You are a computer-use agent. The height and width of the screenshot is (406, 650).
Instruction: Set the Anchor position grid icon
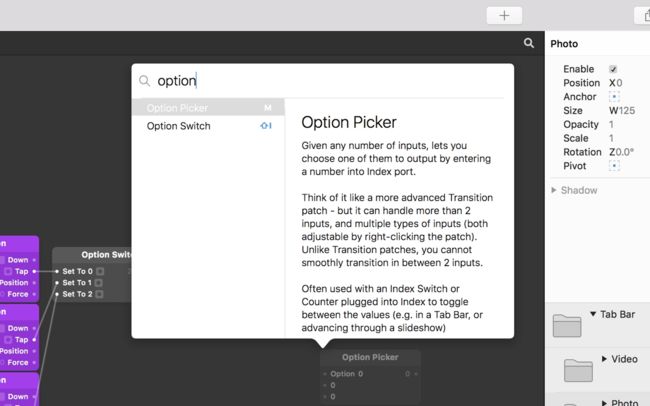point(614,97)
